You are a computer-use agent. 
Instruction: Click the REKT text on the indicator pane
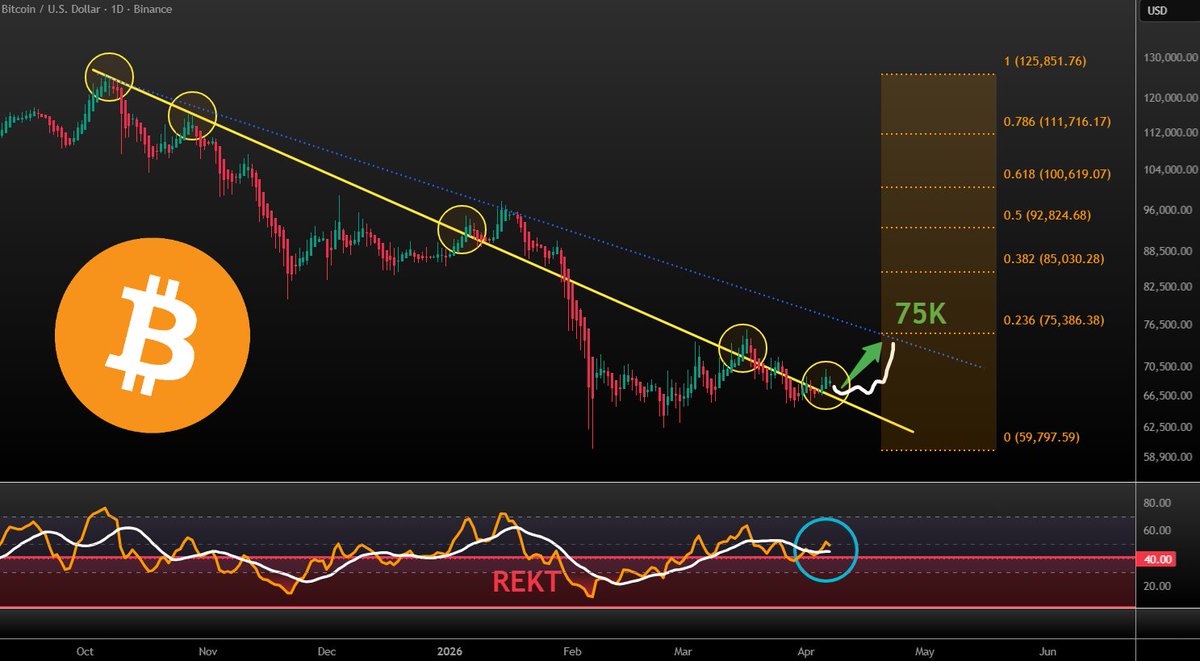529,581
